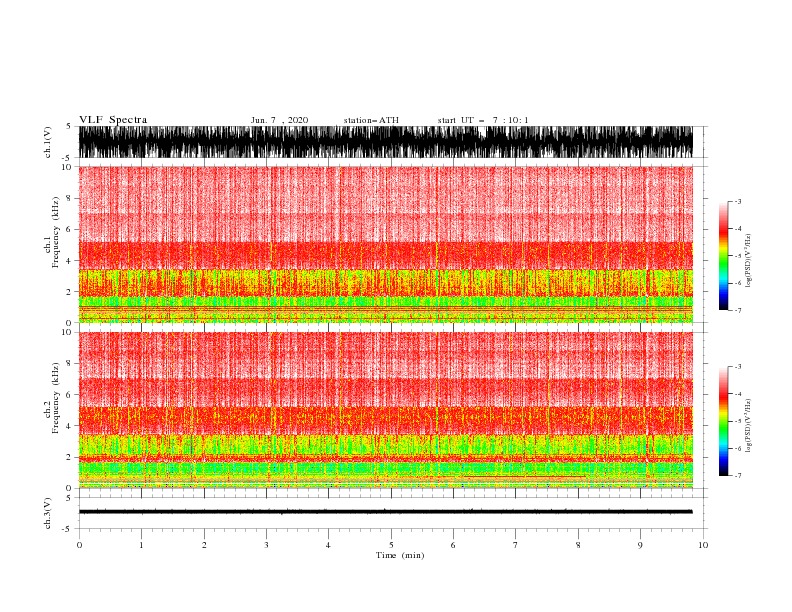Click the "-7" label on ch.1 color bar

point(738,311)
